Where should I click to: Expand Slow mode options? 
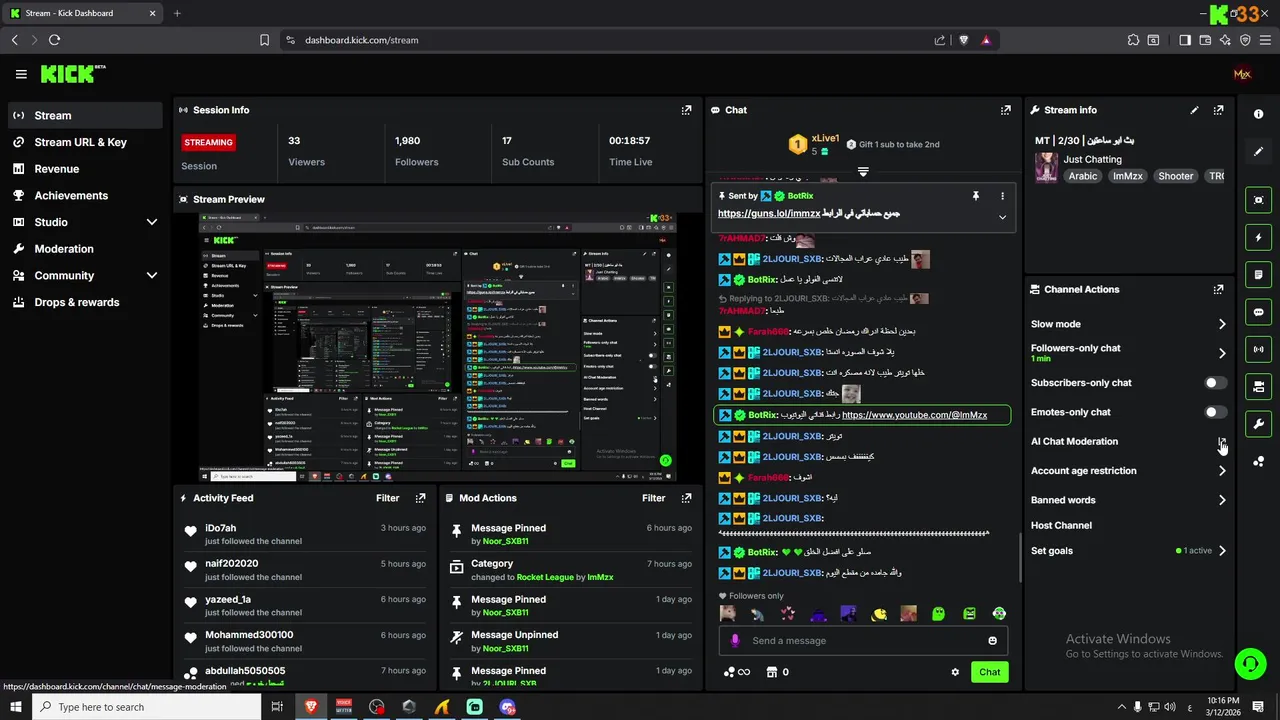pyautogui.click(x=1222, y=324)
